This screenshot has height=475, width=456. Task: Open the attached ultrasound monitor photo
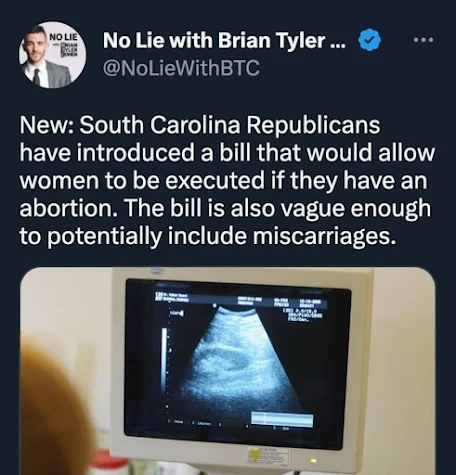(x=228, y=371)
